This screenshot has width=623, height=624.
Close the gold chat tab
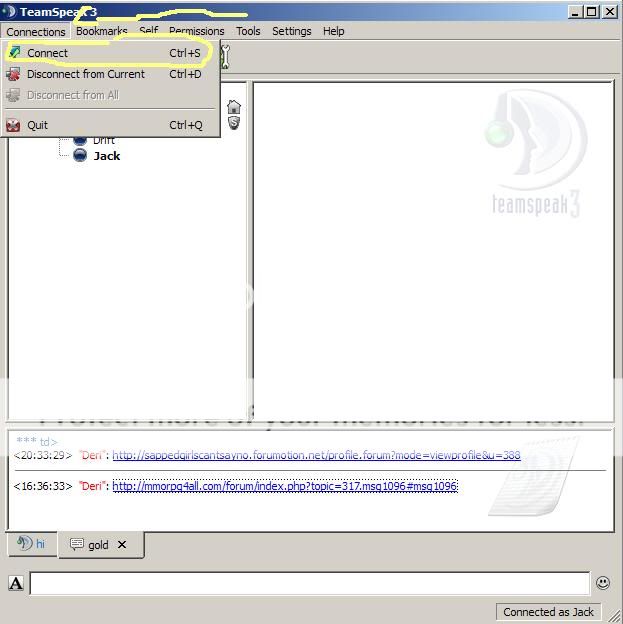point(122,544)
